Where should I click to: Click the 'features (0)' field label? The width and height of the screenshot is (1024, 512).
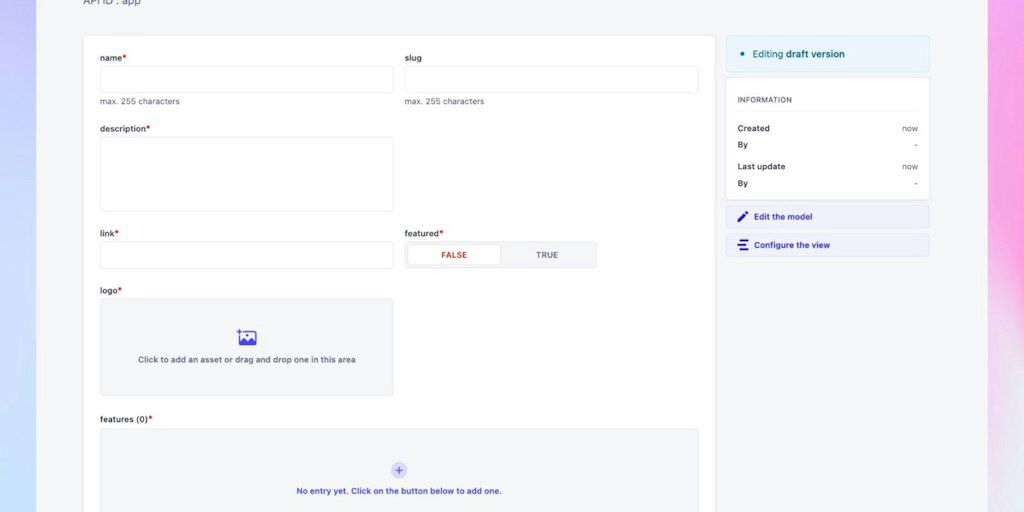[126, 419]
